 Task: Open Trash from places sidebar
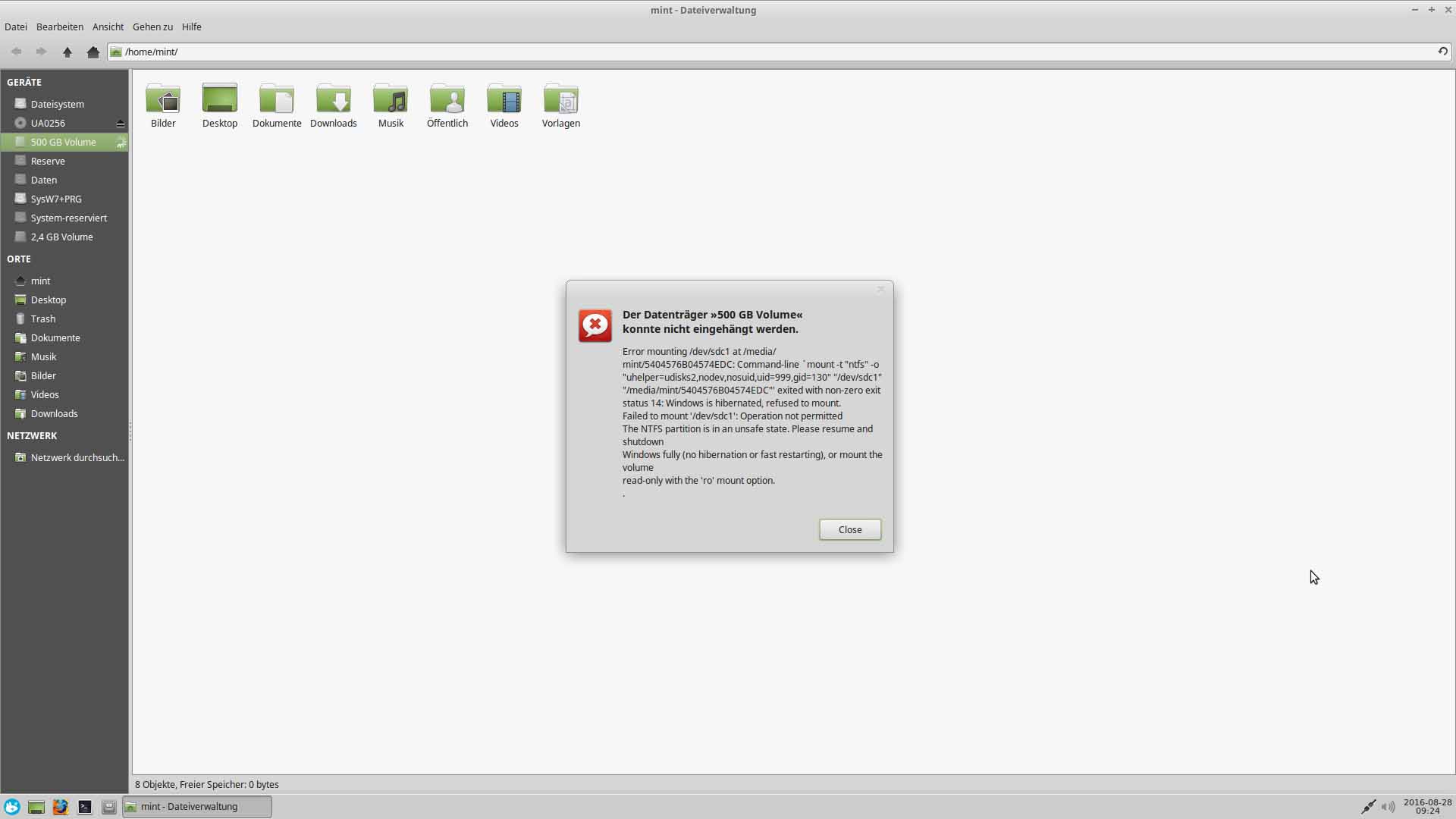(42, 318)
